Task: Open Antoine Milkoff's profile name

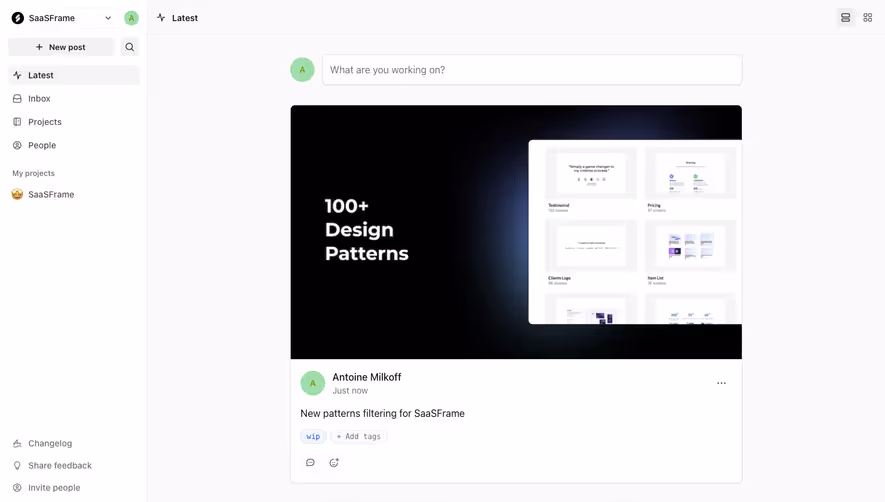Action: (366, 377)
